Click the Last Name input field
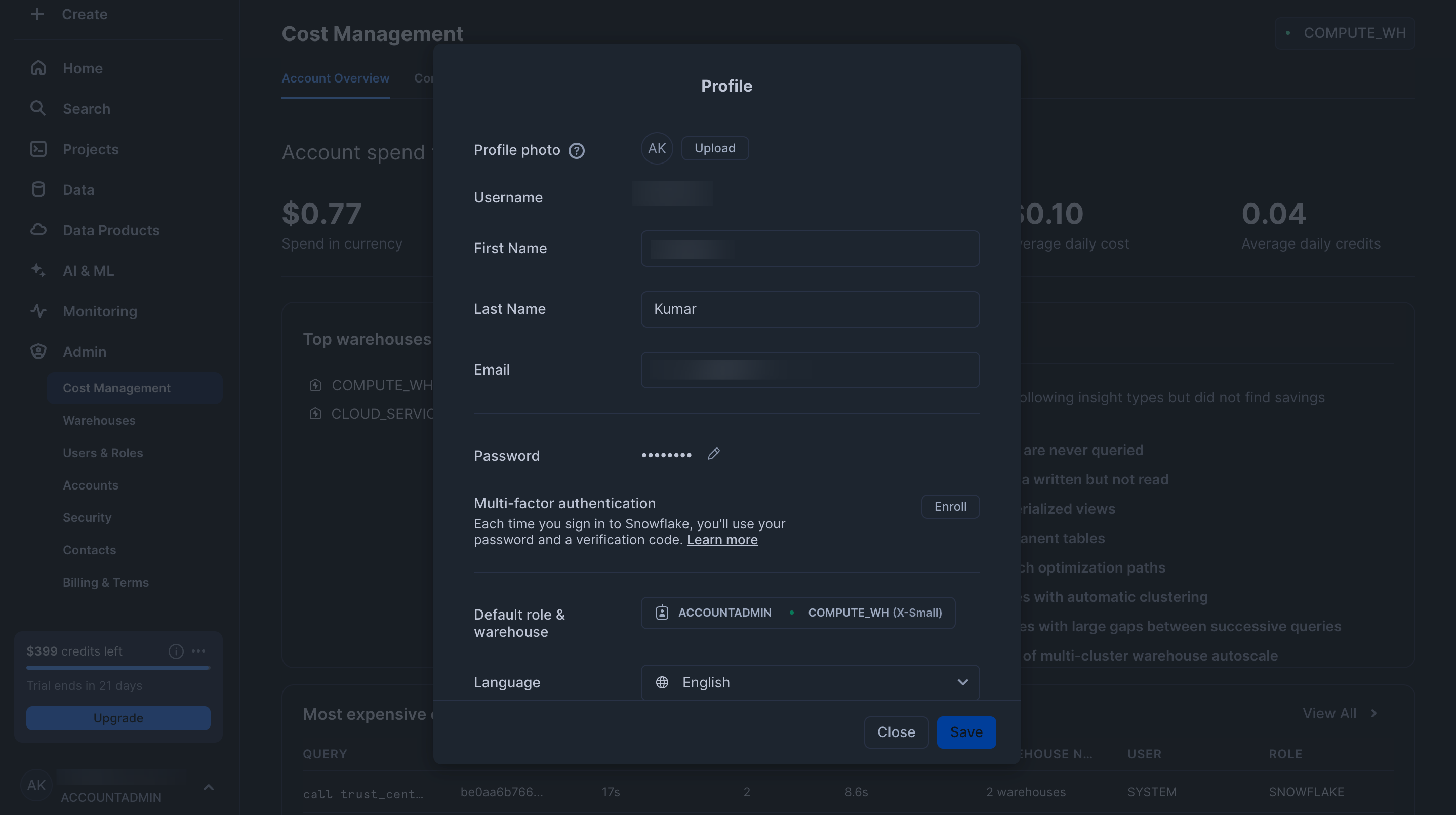 click(810, 309)
